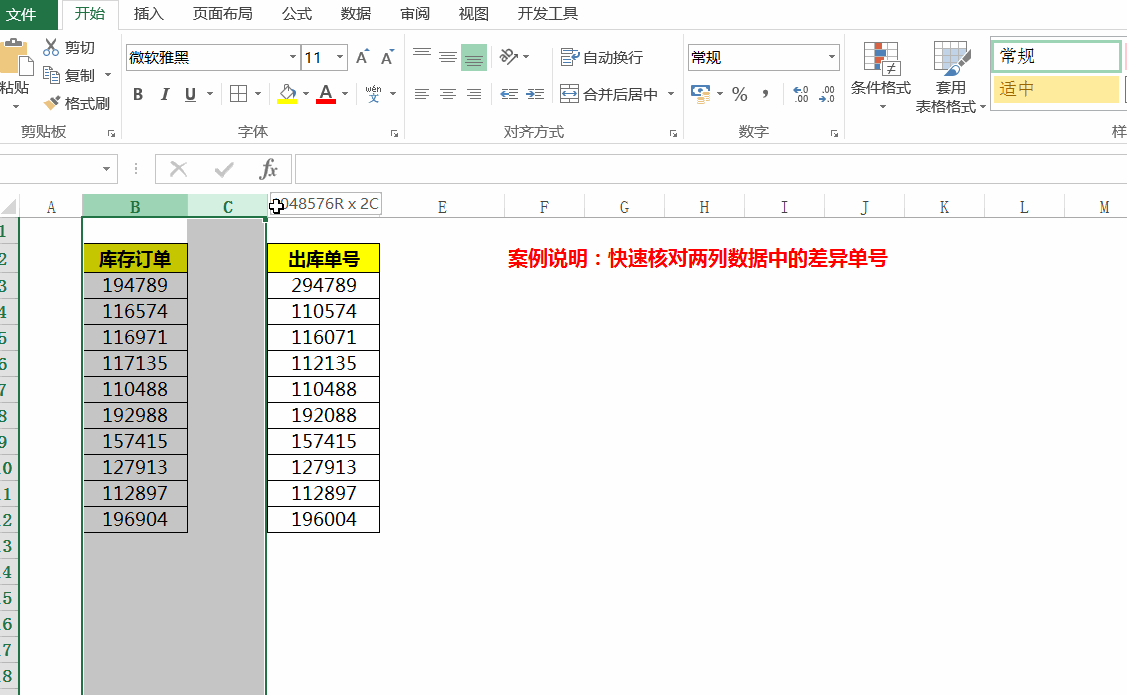Set middle vertical alignment

448,57
